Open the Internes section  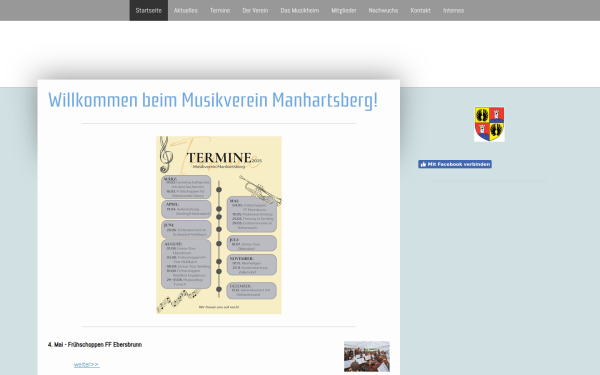[453, 10]
